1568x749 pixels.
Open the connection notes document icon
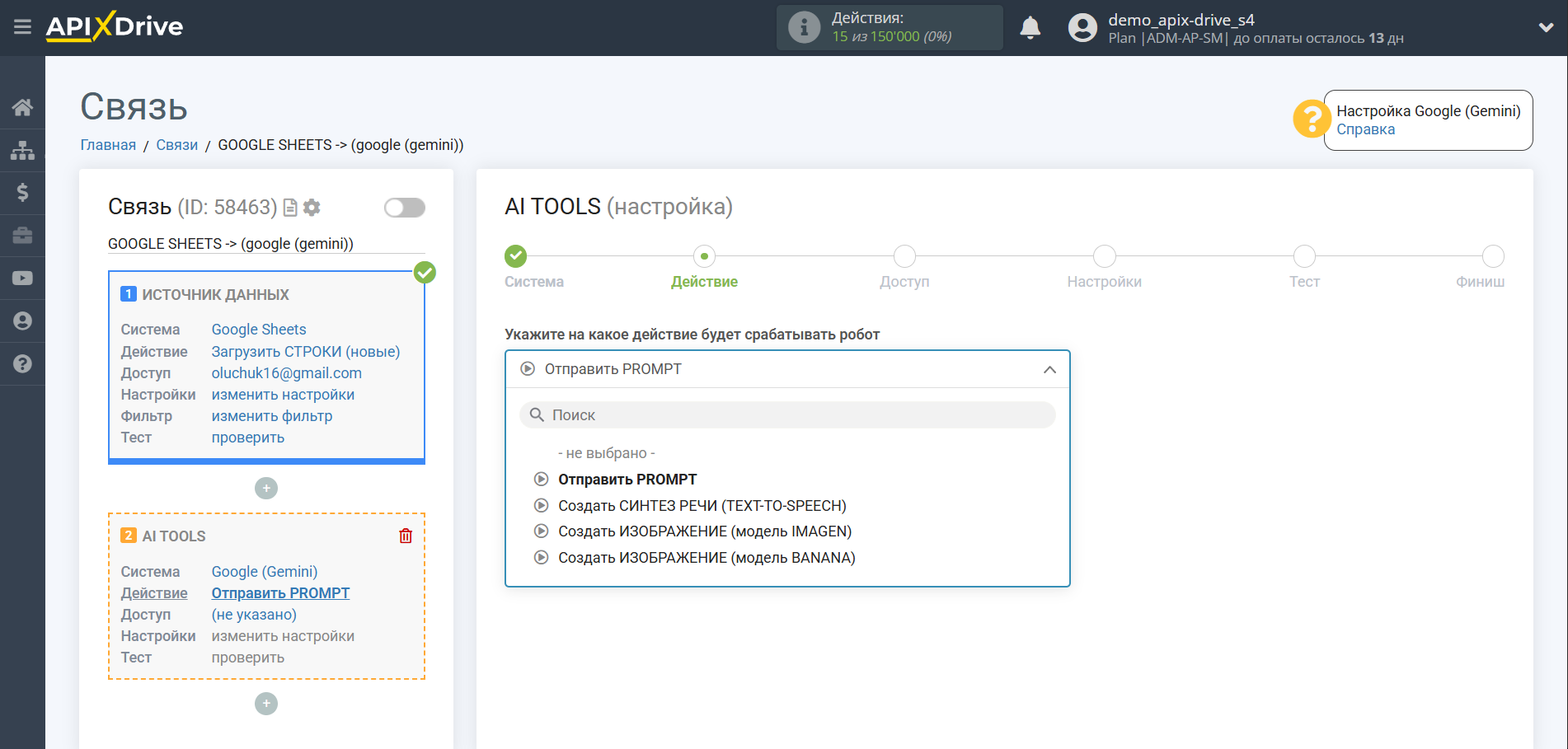point(289,208)
